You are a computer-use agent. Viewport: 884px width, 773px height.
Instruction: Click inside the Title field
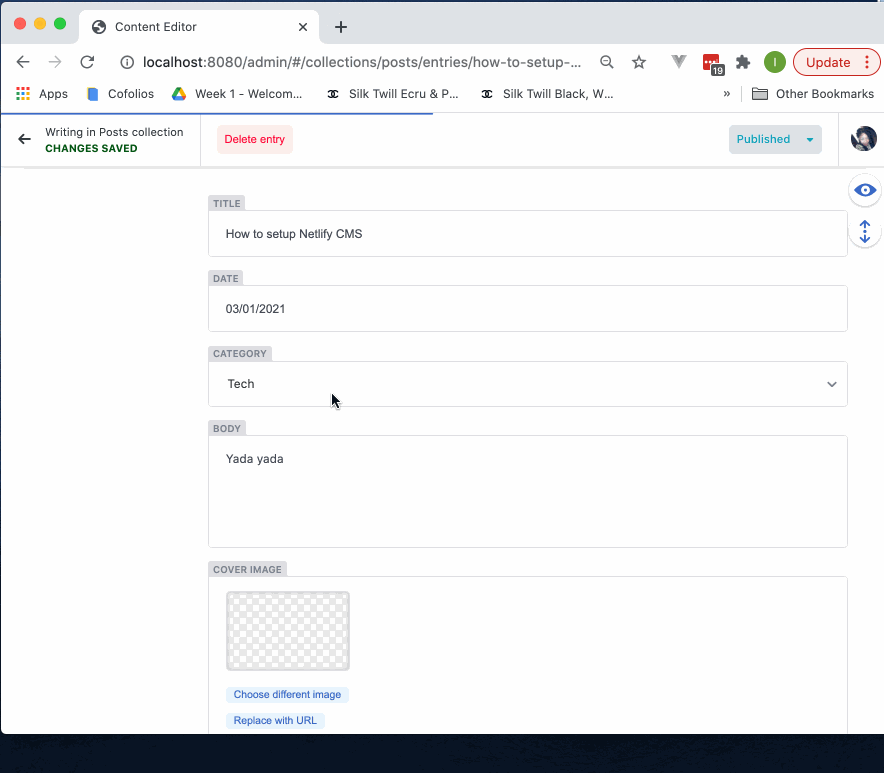pos(528,233)
